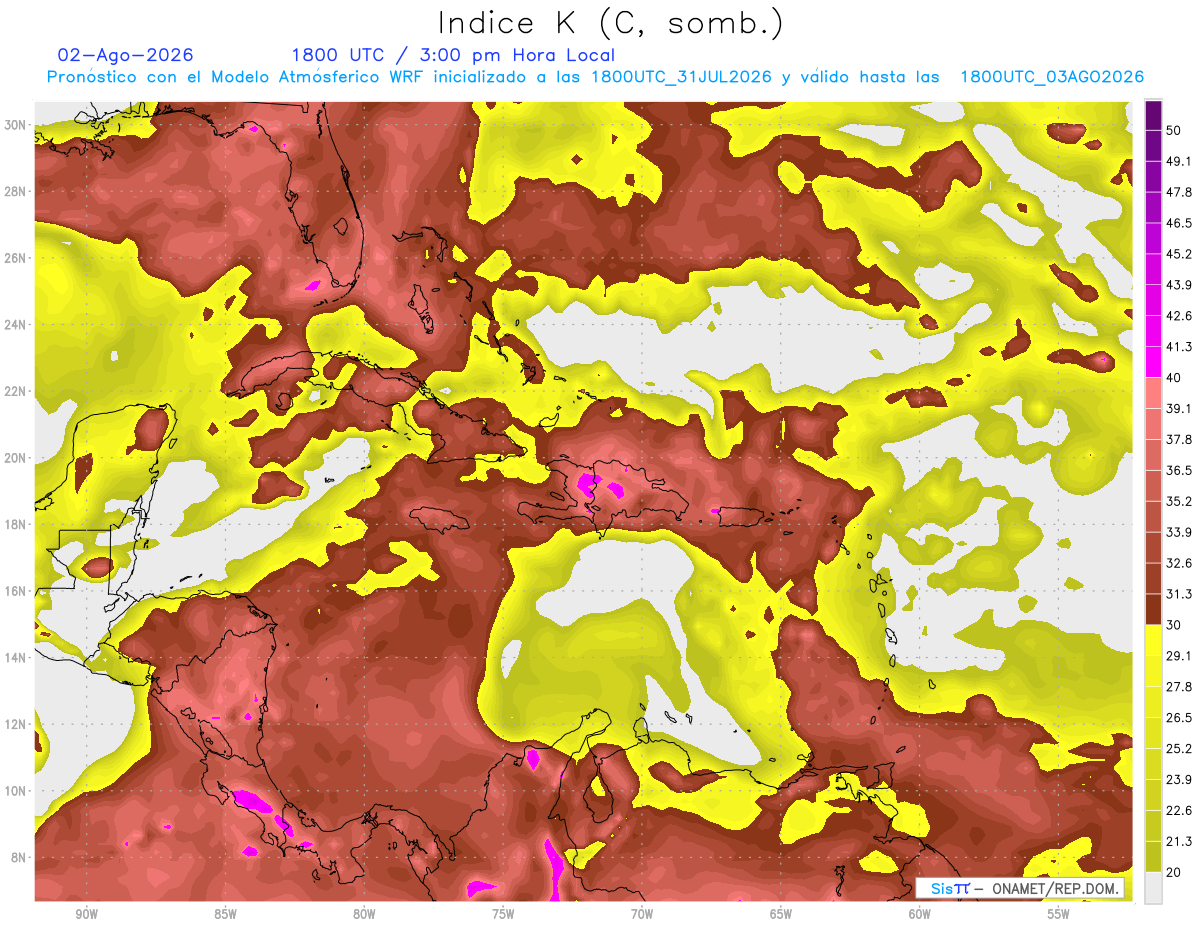
Task: Click the latitude label "20N"
Action: pyautogui.click(x=14, y=458)
